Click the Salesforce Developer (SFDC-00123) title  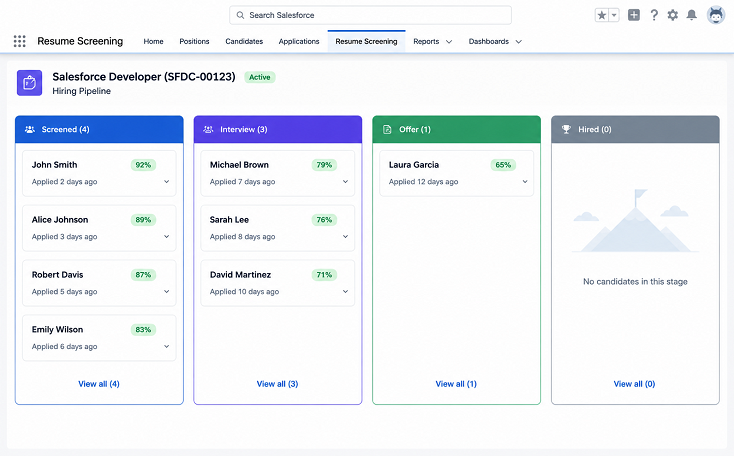(144, 77)
